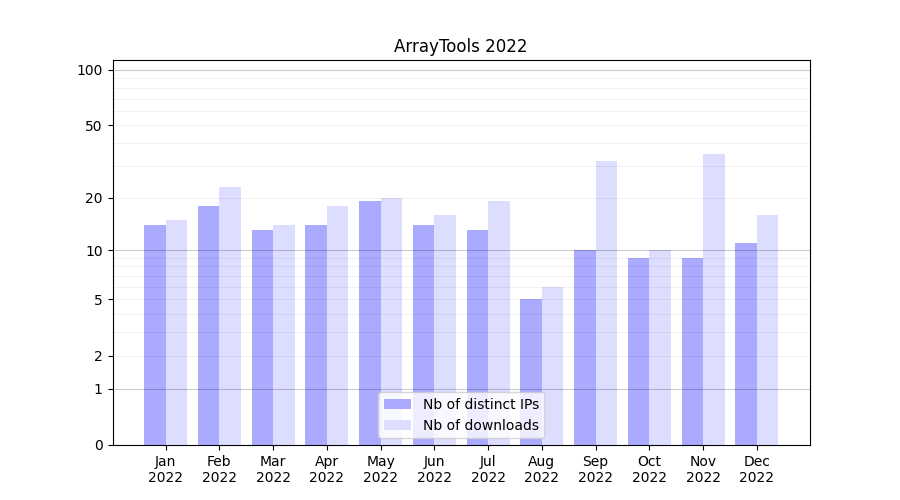Select the August distinct IPs bar
This screenshot has height=500, width=900.
[x=531, y=372]
